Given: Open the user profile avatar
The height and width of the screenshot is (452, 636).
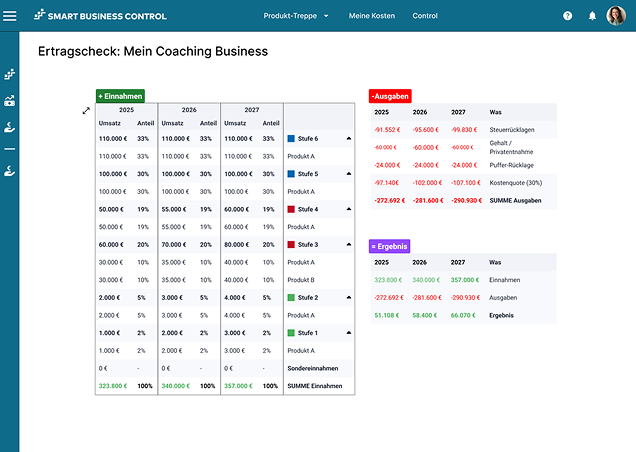Looking at the screenshot, I should pyautogui.click(x=617, y=16).
